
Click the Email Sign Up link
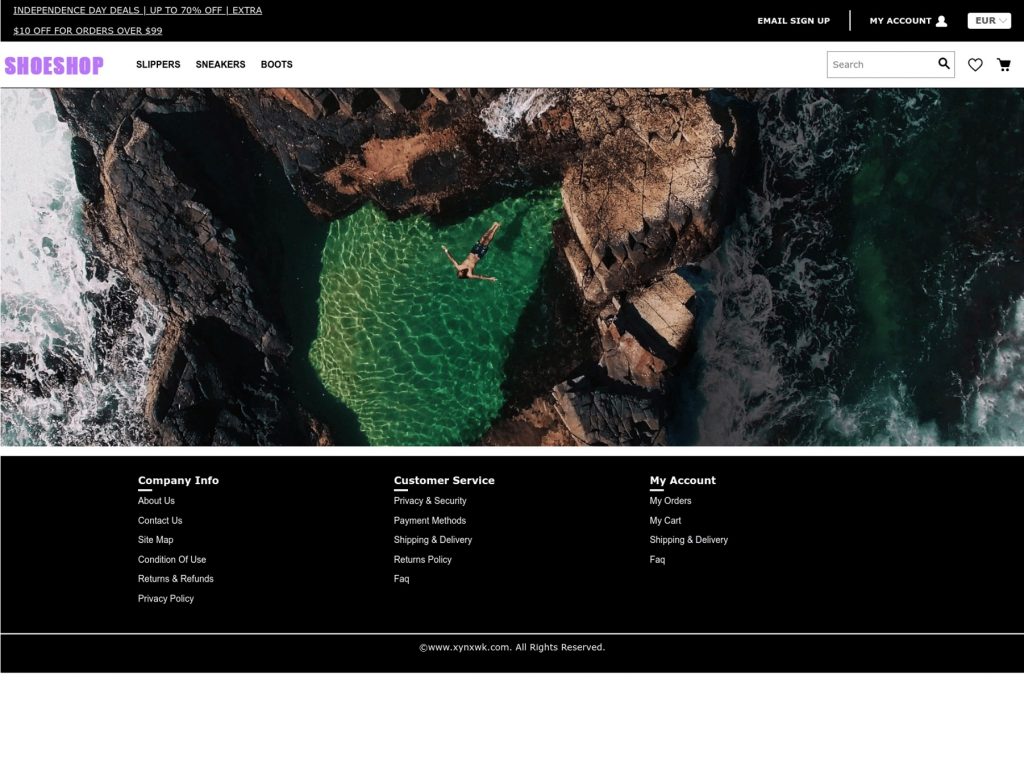(x=793, y=21)
